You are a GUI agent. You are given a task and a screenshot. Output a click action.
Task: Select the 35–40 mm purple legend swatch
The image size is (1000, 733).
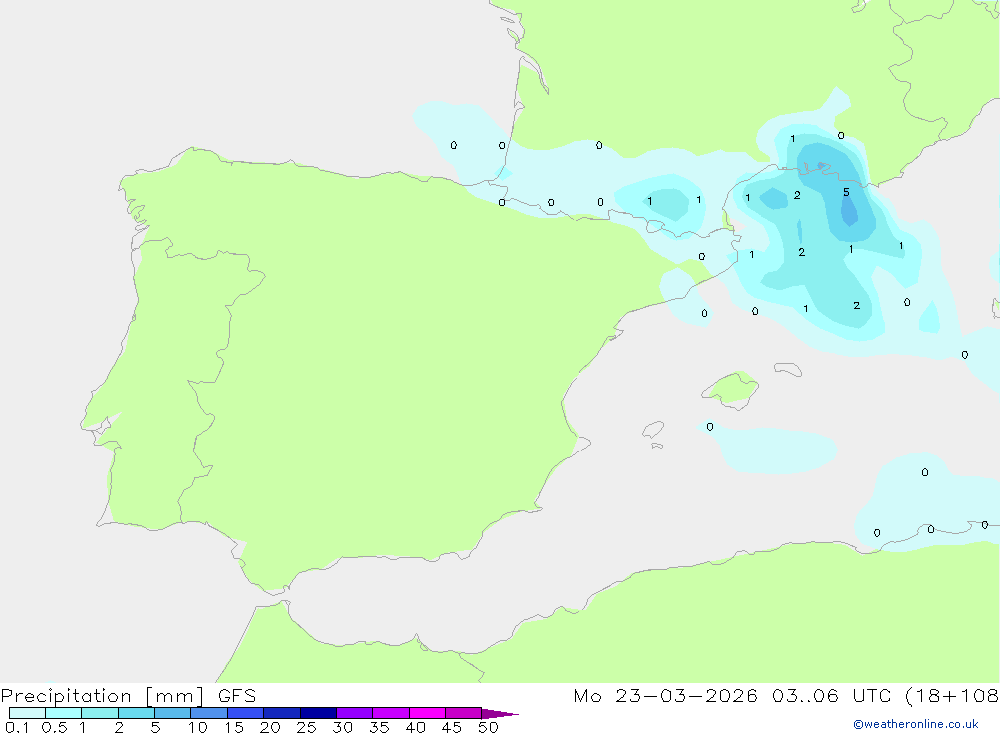pos(391,713)
